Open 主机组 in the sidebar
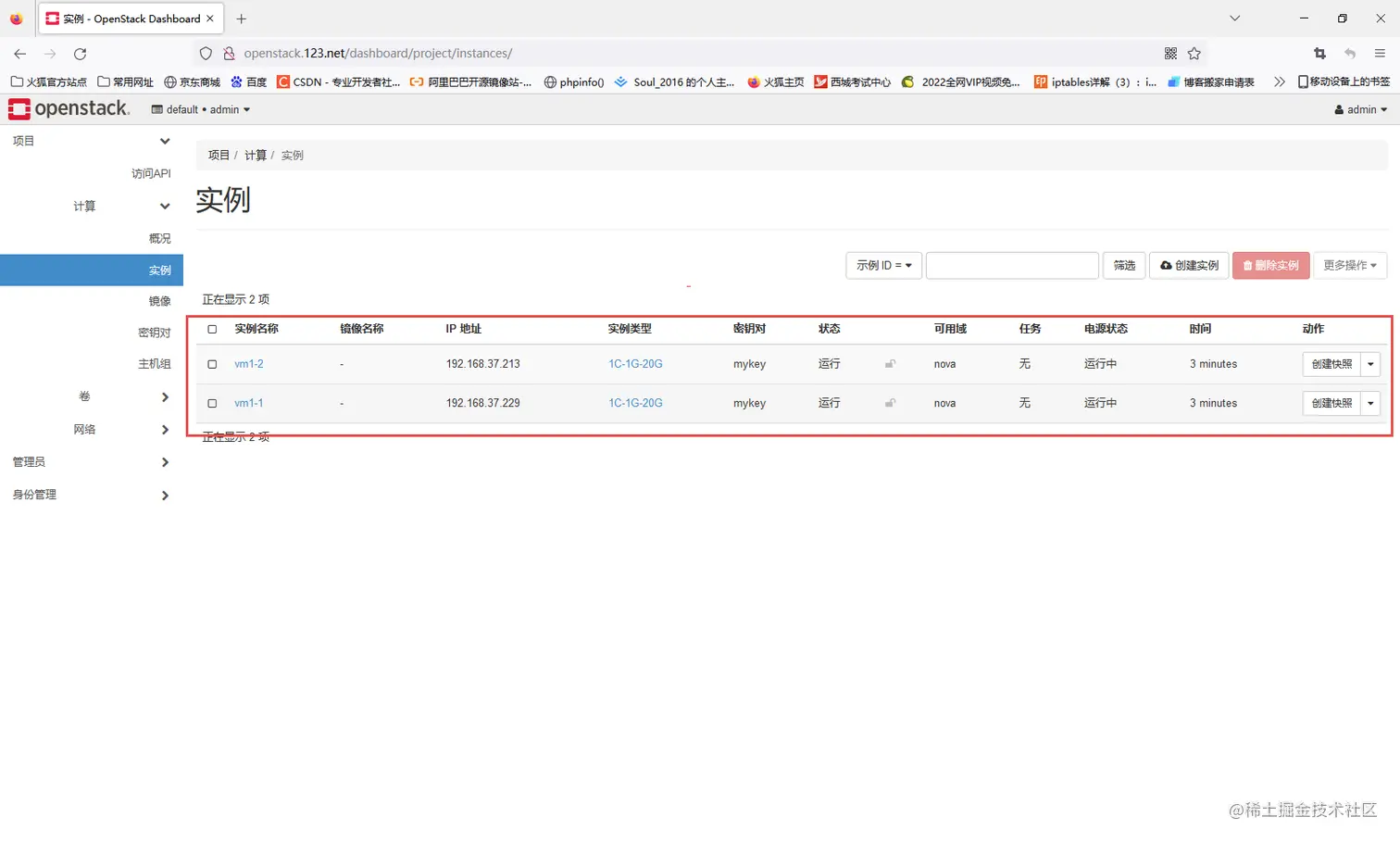The width and height of the screenshot is (1400, 842). [155, 364]
